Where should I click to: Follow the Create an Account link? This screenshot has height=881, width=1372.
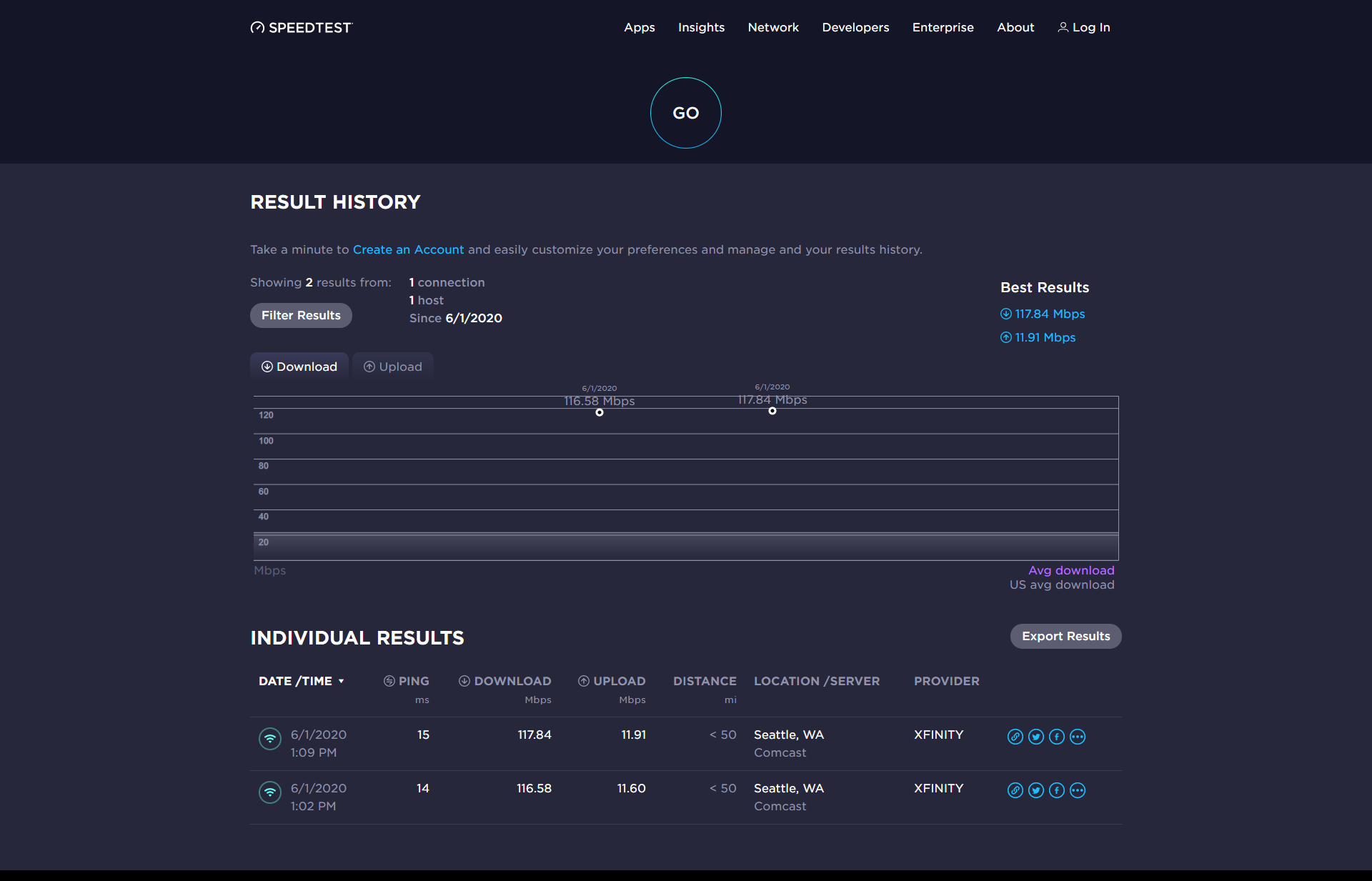click(x=408, y=249)
